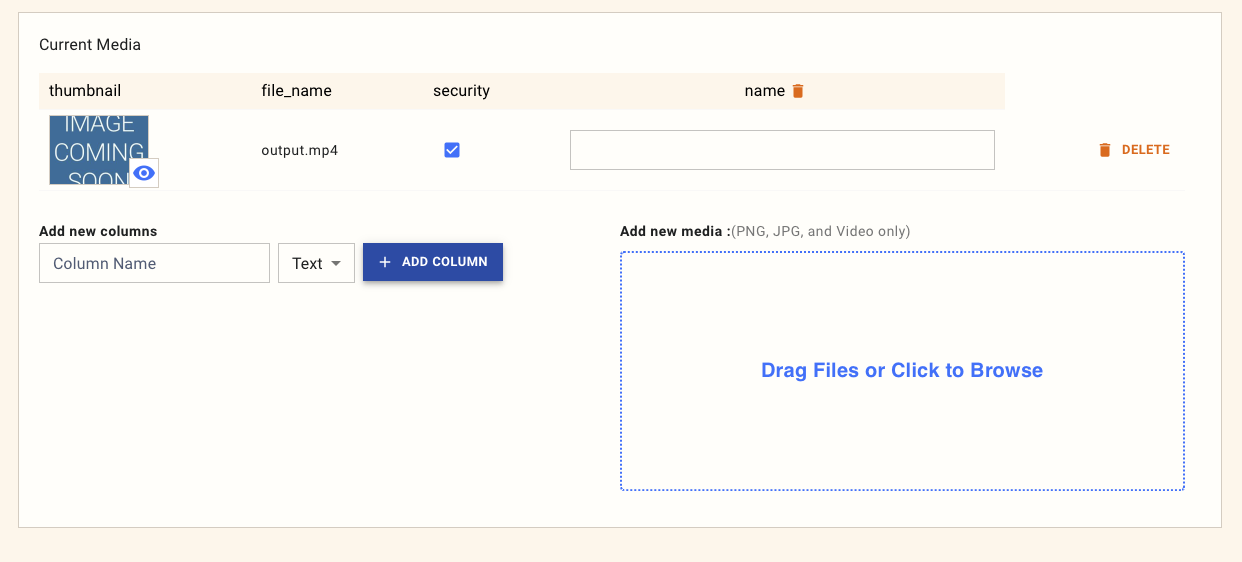Viewport: 1242px width, 562px height.
Task: Click the plus icon on ADD COLUMN
Action: 385,262
